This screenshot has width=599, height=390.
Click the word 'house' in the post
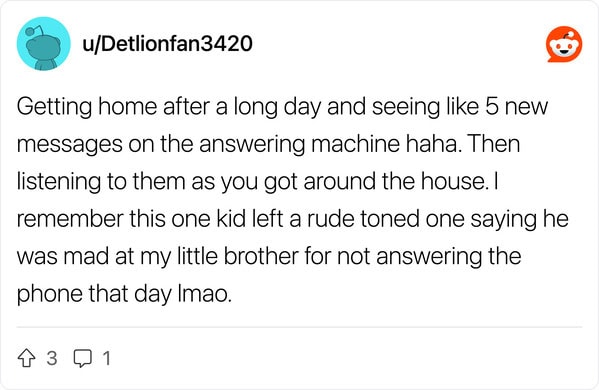pyautogui.click(x=452, y=181)
